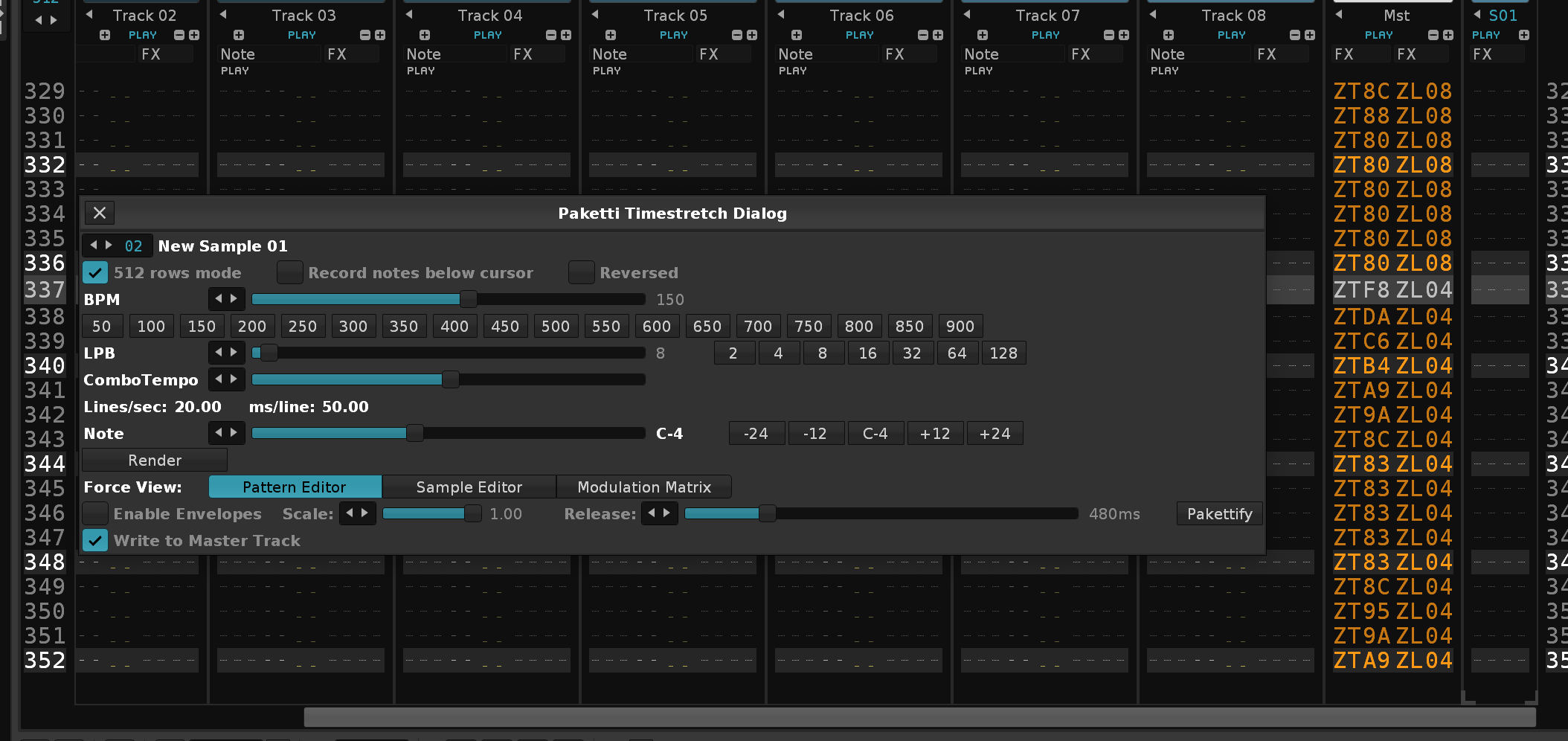Switch Force View to Modulation Matrix
This screenshot has width=1568, height=741.
[644, 487]
